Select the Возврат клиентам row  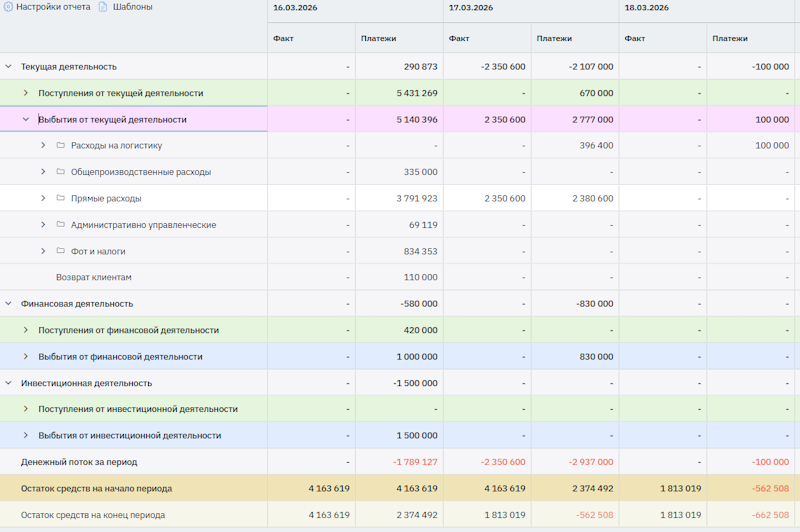coord(93,278)
